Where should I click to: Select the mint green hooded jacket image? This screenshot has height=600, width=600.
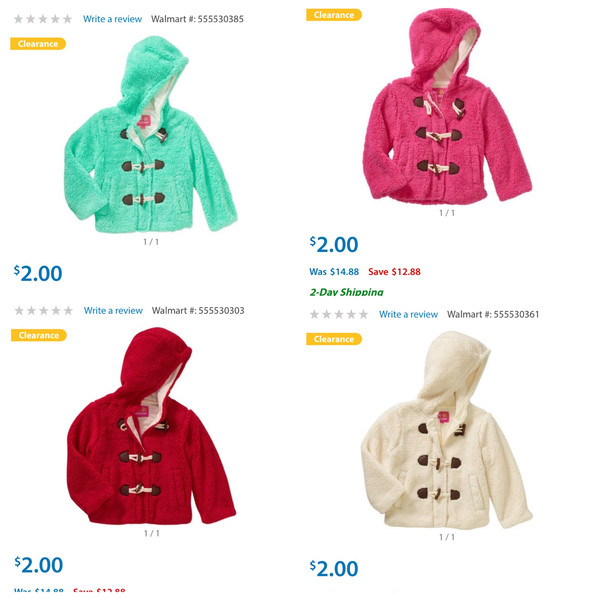(x=151, y=134)
